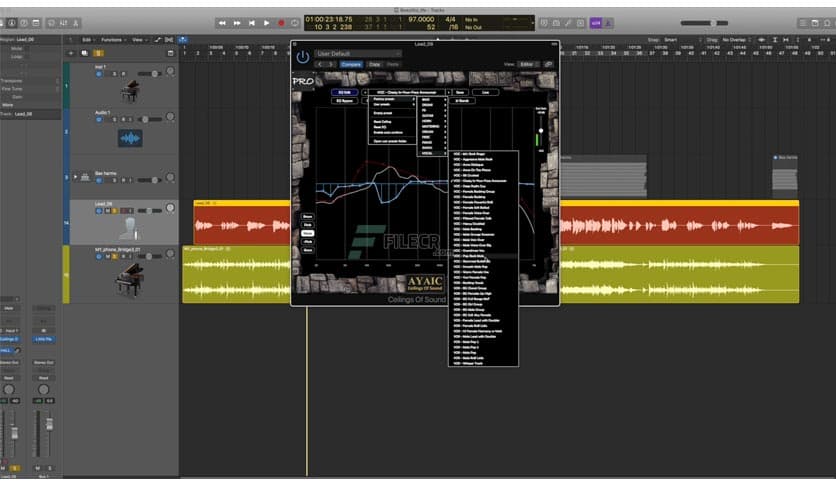
Task: Click the Audio 1 waveform track icon
Action: [130, 139]
